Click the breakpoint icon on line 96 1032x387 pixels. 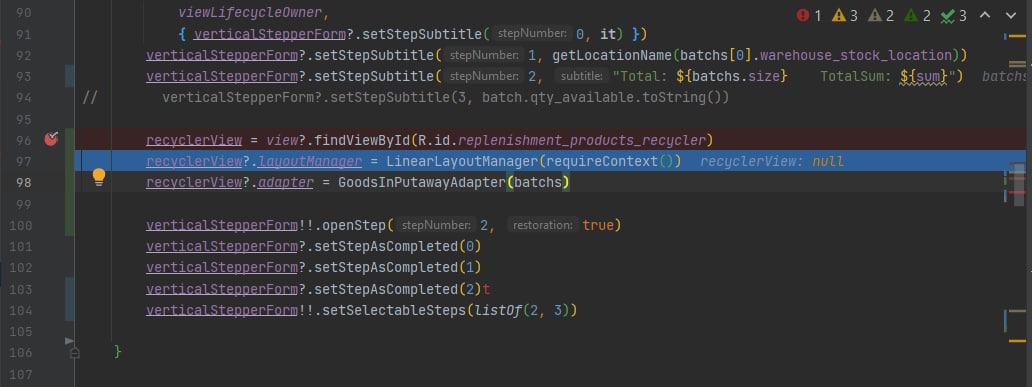coord(51,139)
